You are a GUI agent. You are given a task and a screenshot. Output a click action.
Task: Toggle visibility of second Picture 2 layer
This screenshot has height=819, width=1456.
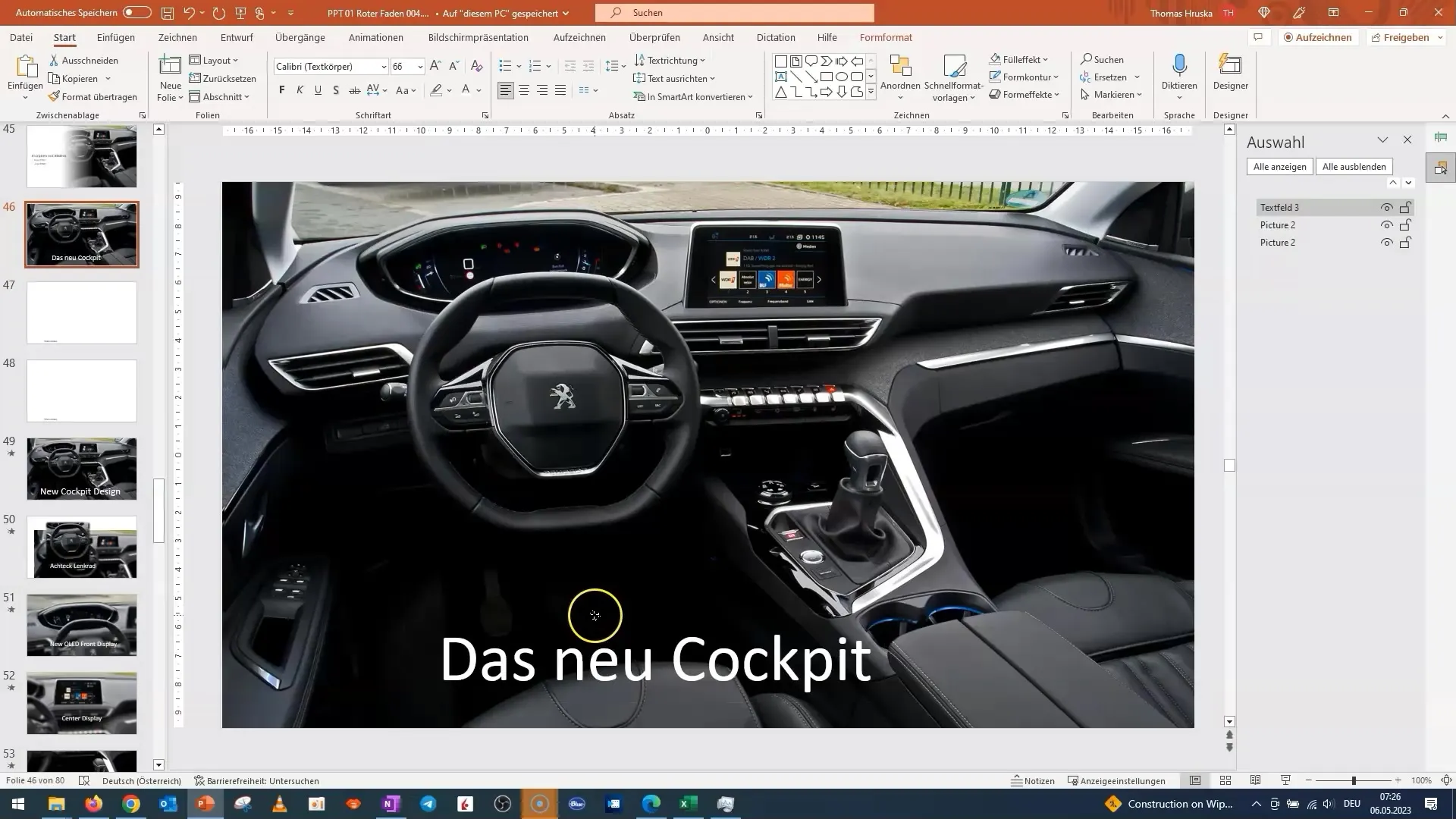(x=1388, y=243)
